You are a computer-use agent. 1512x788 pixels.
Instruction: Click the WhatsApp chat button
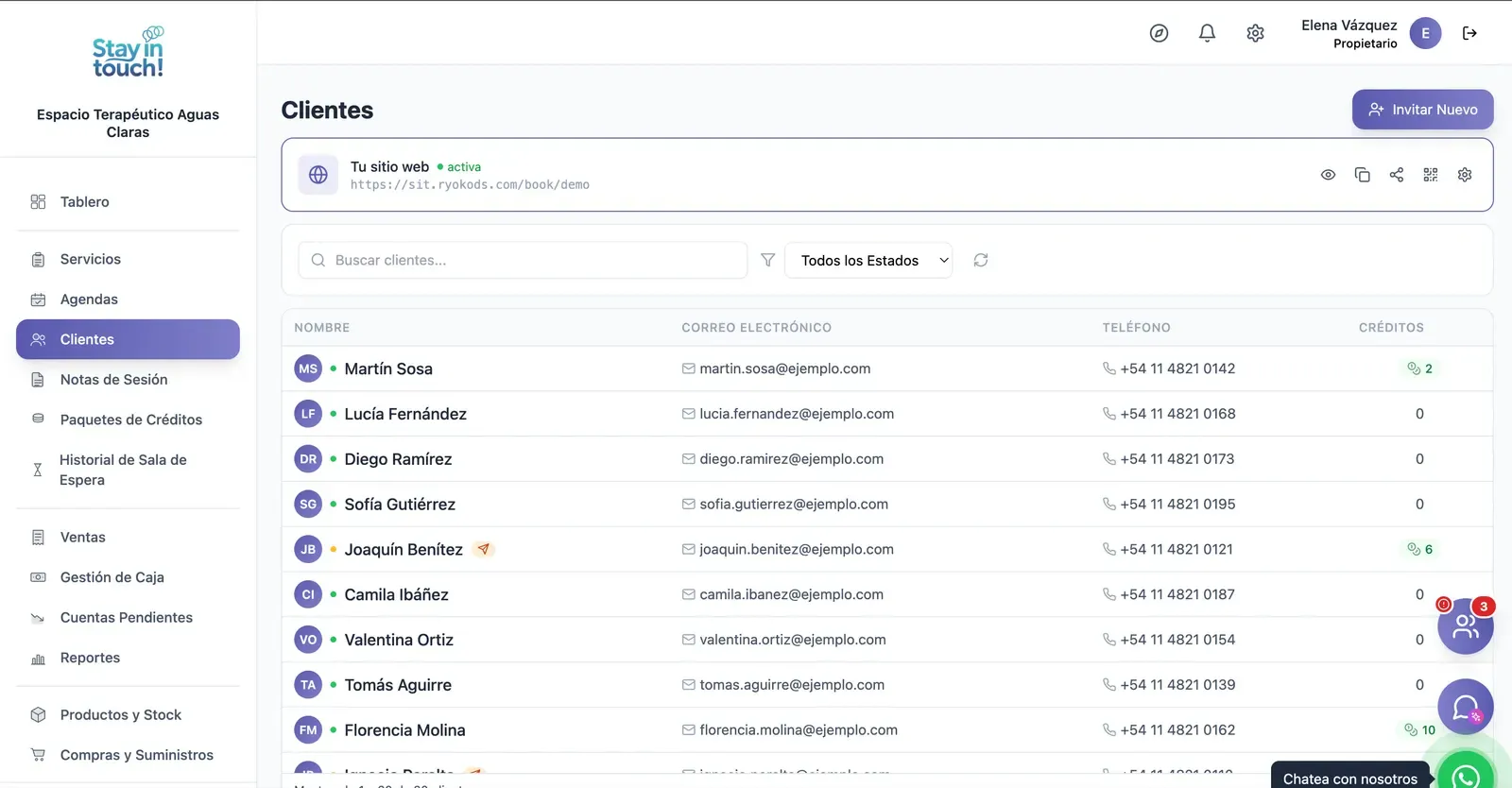(x=1466, y=777)
